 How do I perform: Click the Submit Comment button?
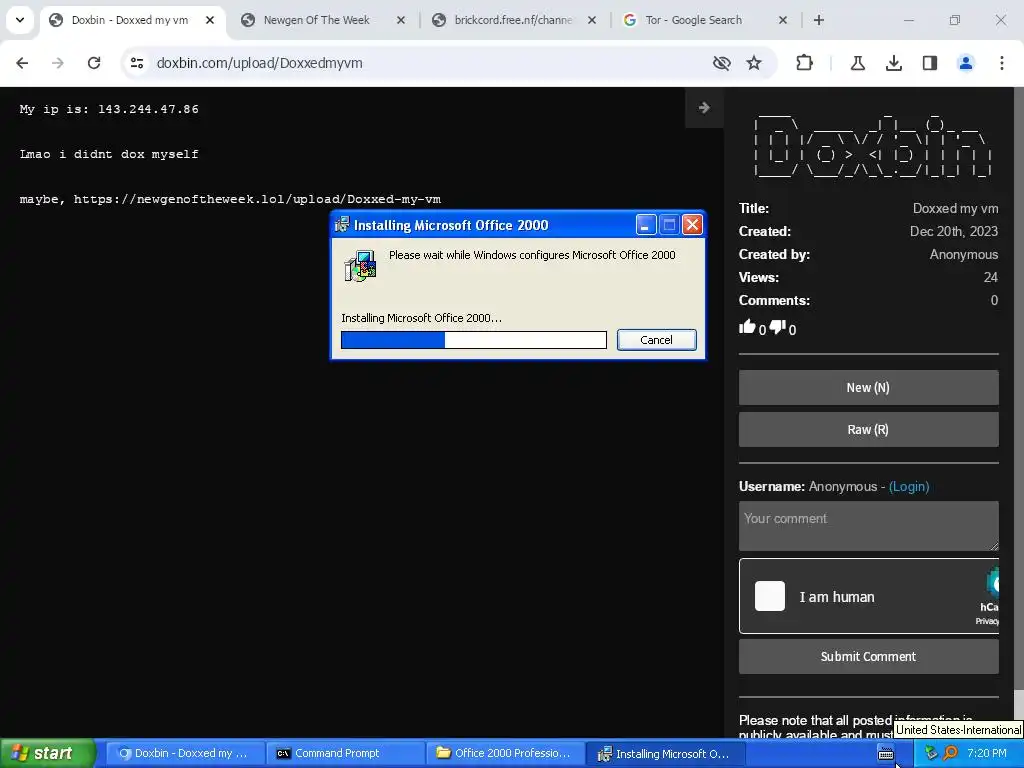tap(869, 656)
